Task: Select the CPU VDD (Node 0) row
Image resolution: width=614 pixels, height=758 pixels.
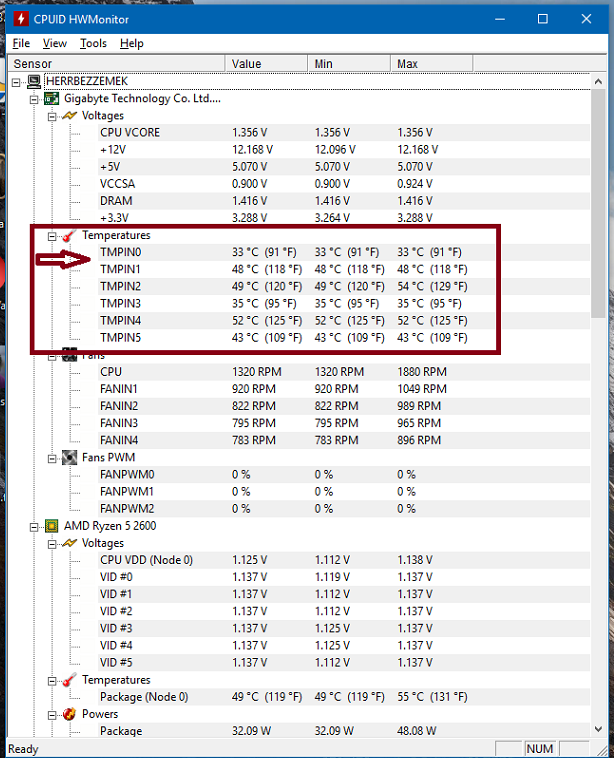Action: pyautogui.click(x=343, y=560)
